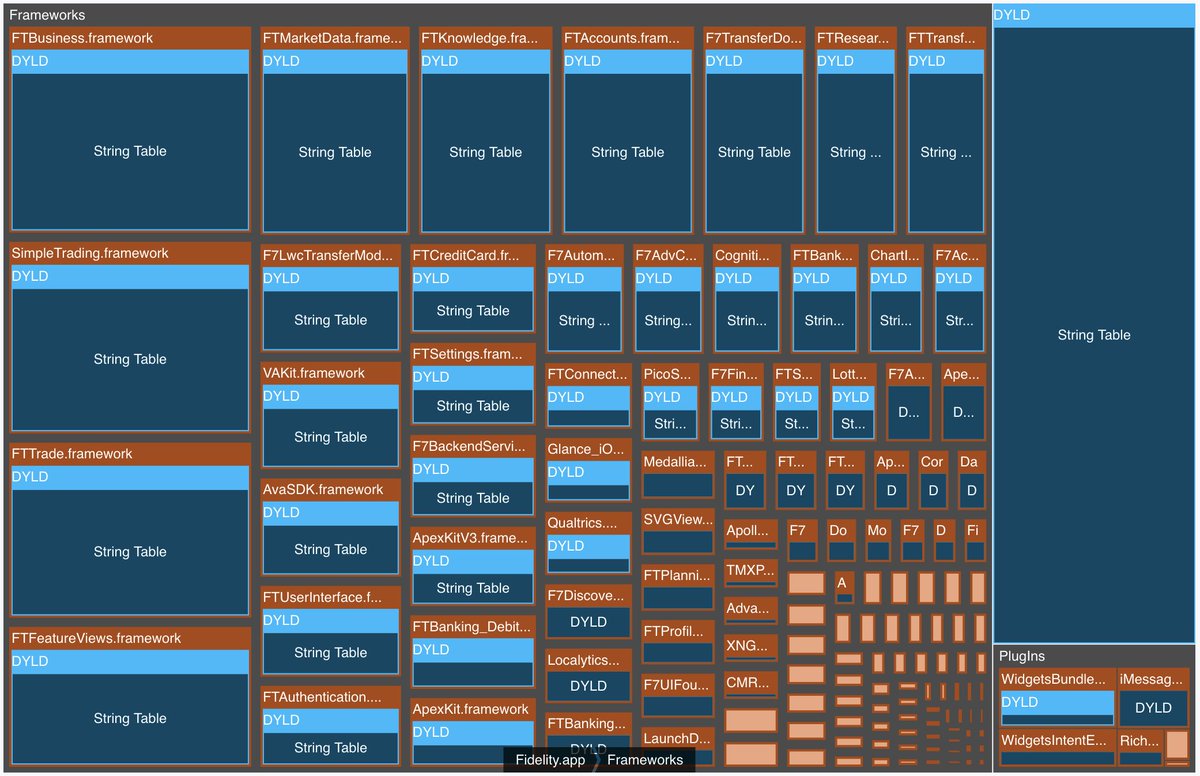Click String Table inside SimpleTrading.framework
The width and height of the screenshot is (1200, 776).
pyautogui.click(x=130, y=359)
